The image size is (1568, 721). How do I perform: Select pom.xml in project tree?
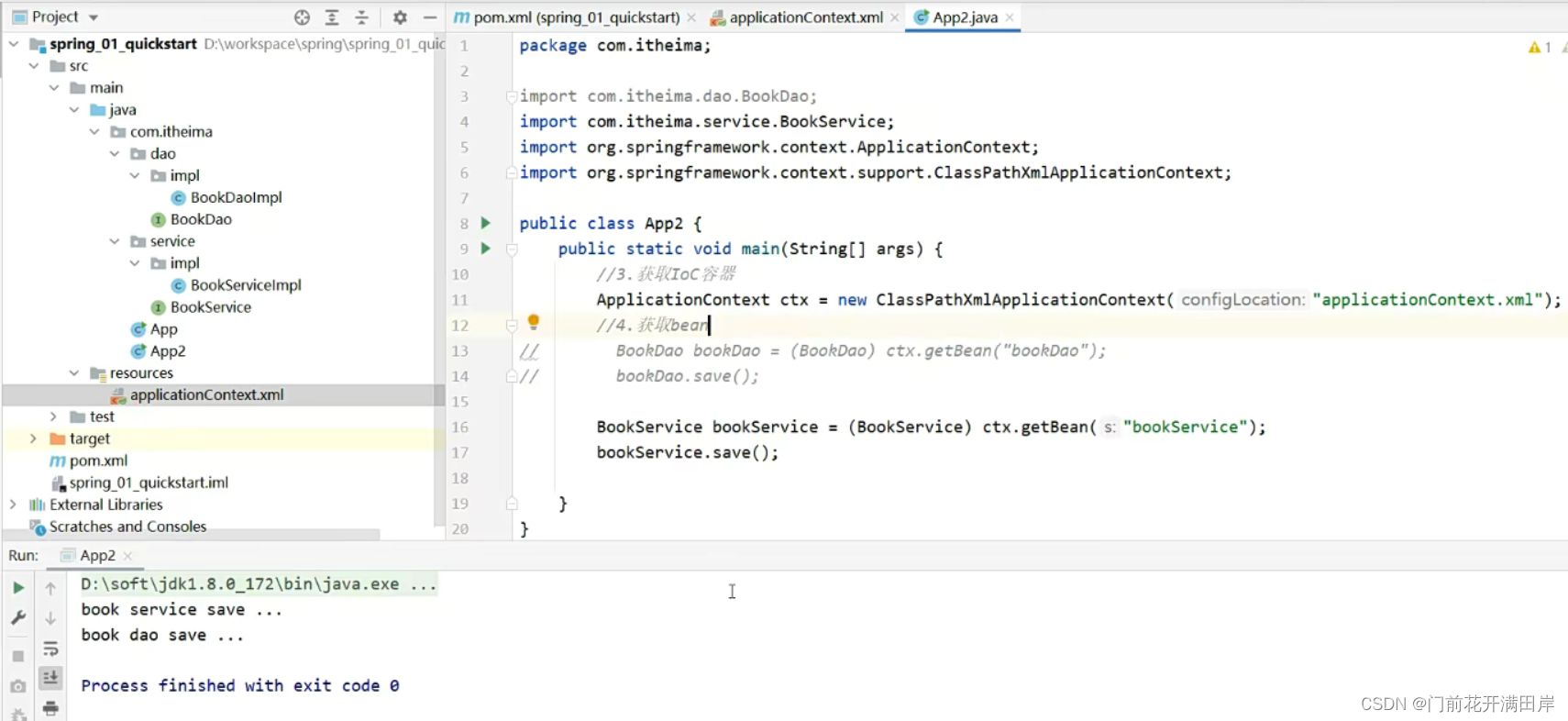pyautogui.click(x=98, y=460)
